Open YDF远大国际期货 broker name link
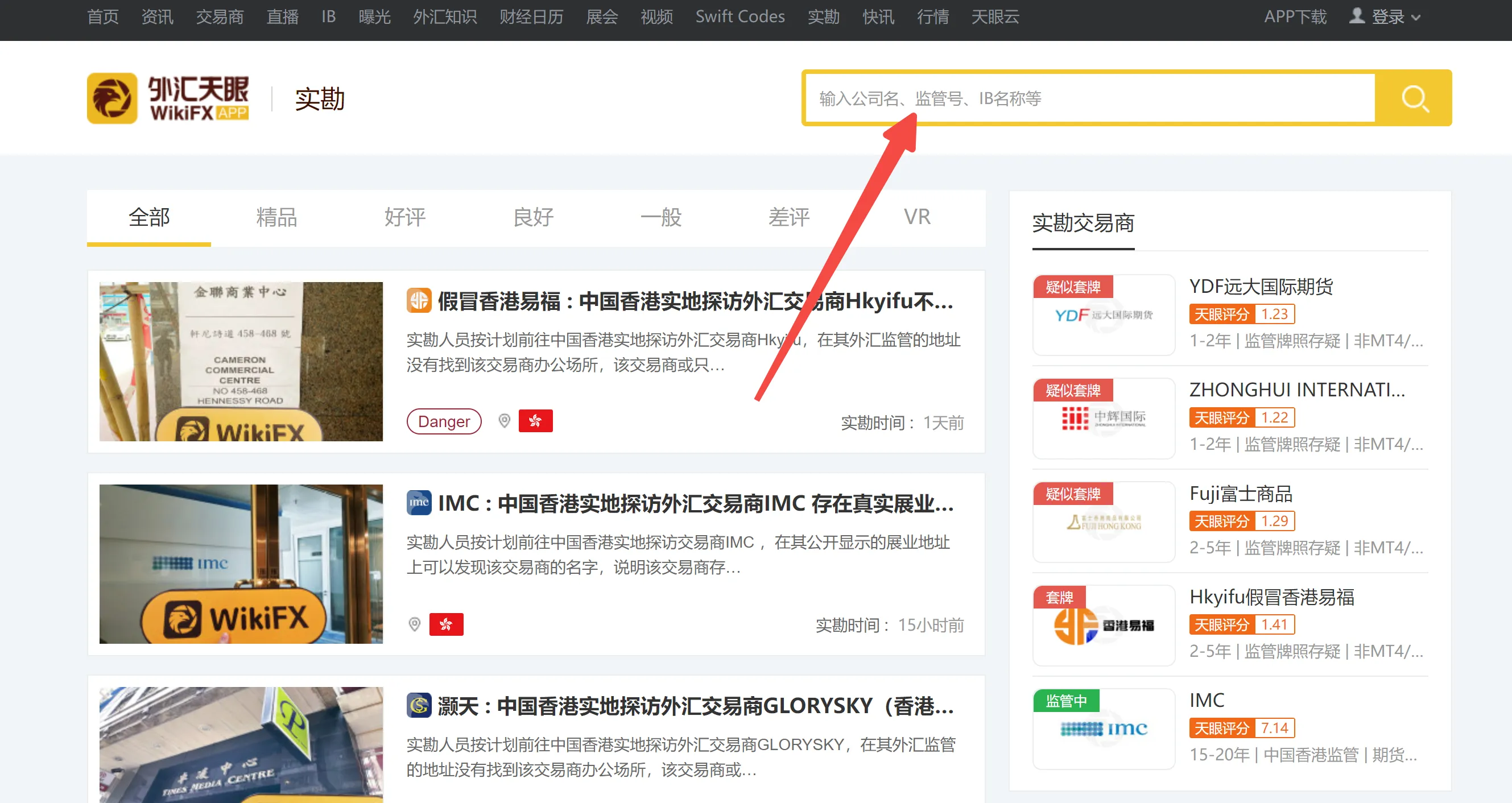 (1261, 287)
